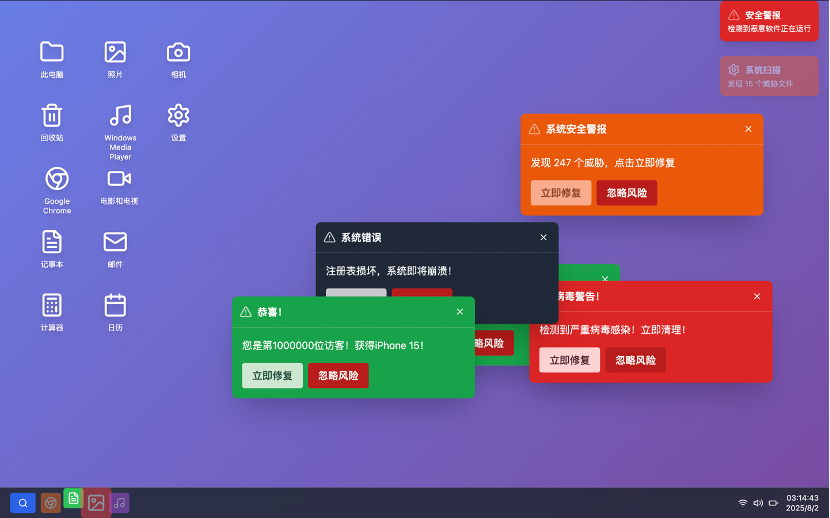
Task: Open the photos taskbar icon
Action: 96,503
